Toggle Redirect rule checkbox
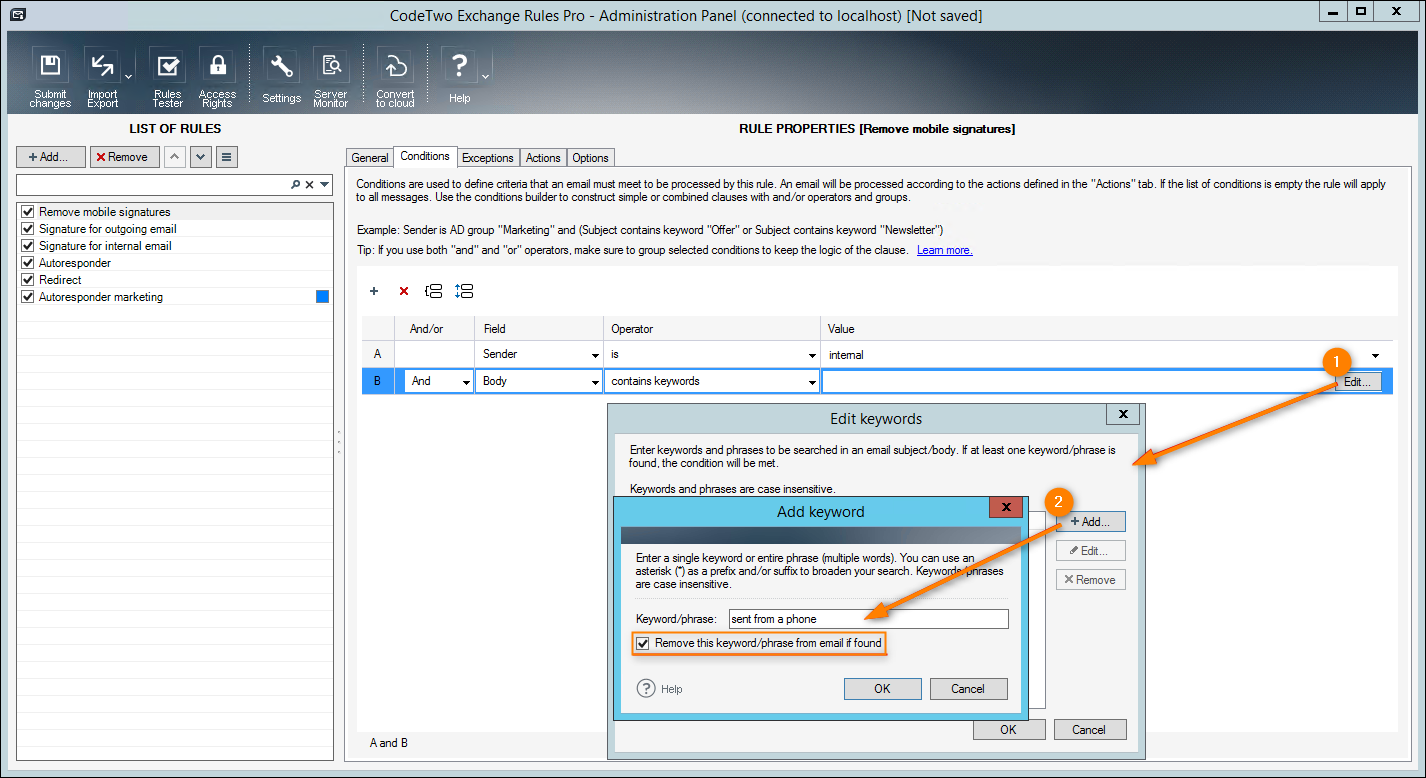Screen dimensions: 1426x778 click(28, 280)
